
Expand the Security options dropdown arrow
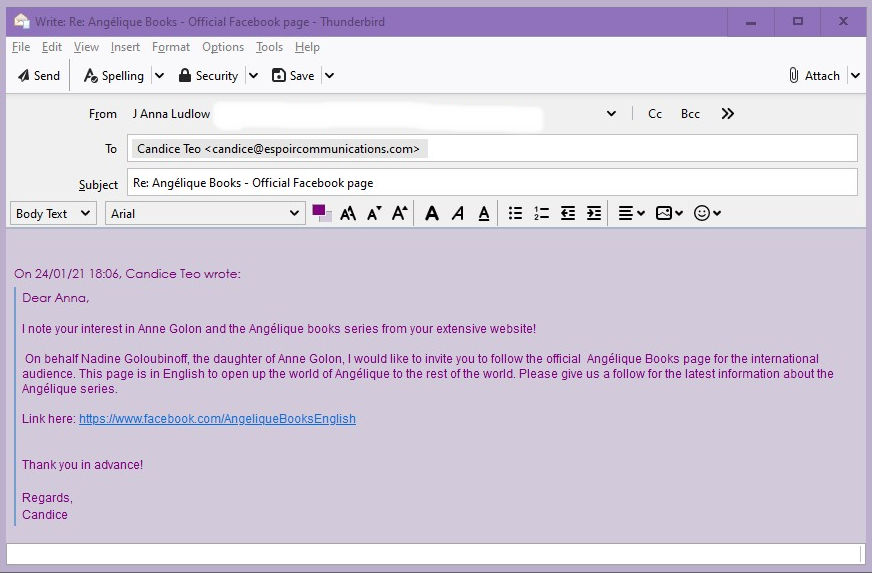click(253, 75)
